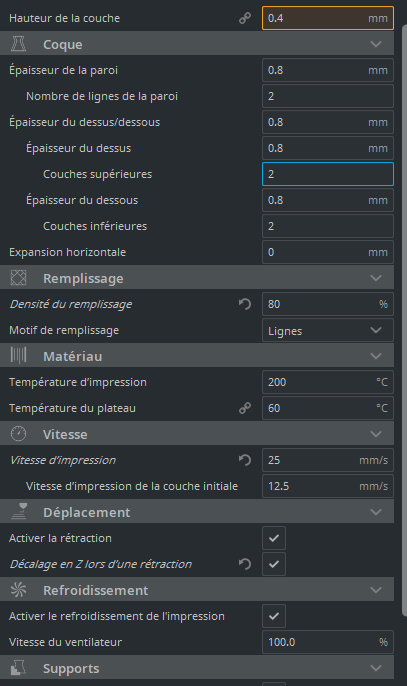Click the Supports section header
The width and height of the screenshot is (407, 686).
(x=197, y=668)
